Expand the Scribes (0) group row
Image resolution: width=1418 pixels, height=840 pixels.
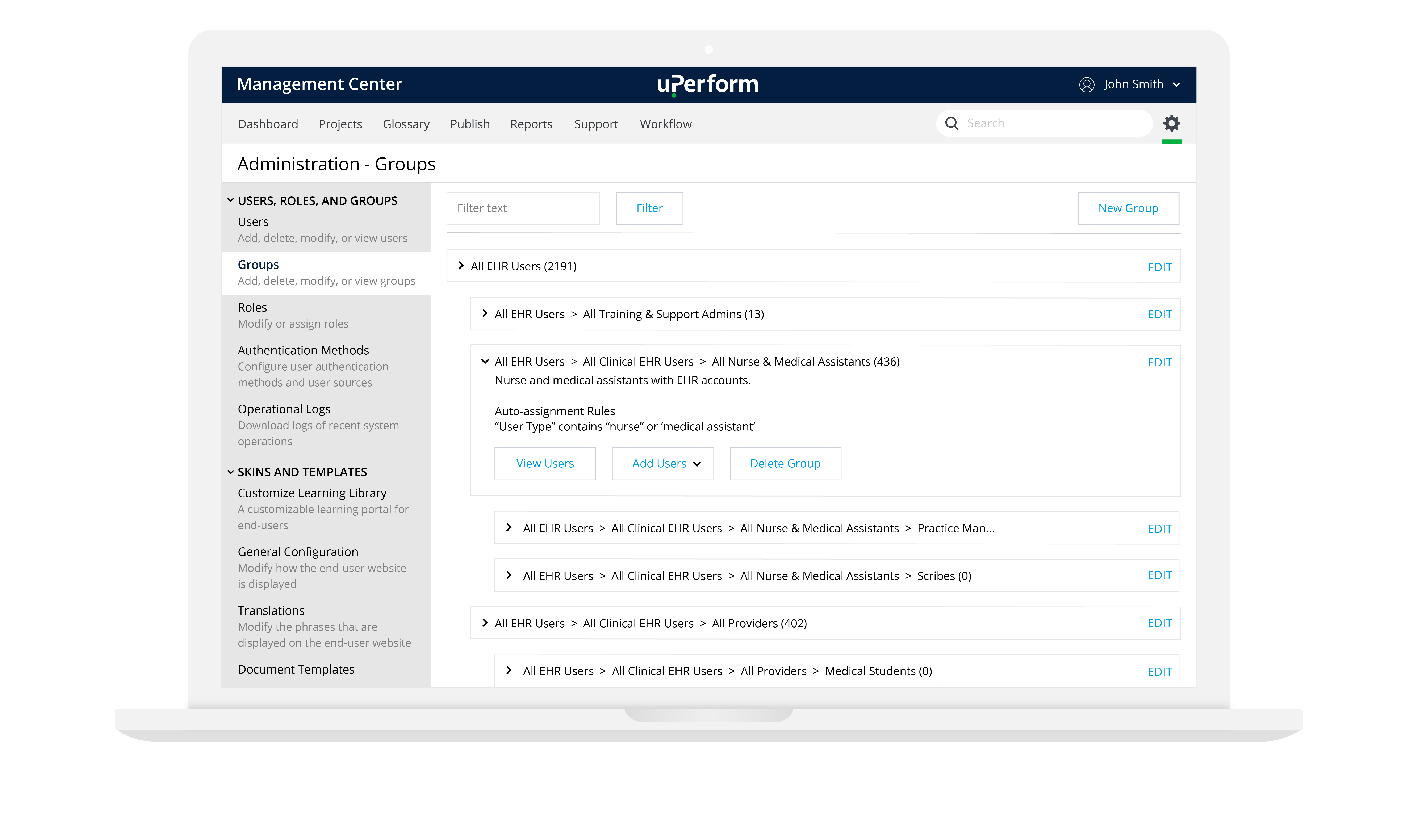[509, 575]
